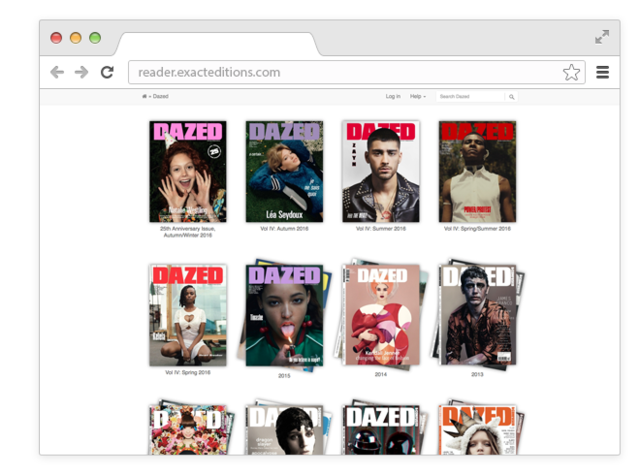Focus the Search Dazed field
The width and height of the screenshot is (640, 475).
coord(471,97)
